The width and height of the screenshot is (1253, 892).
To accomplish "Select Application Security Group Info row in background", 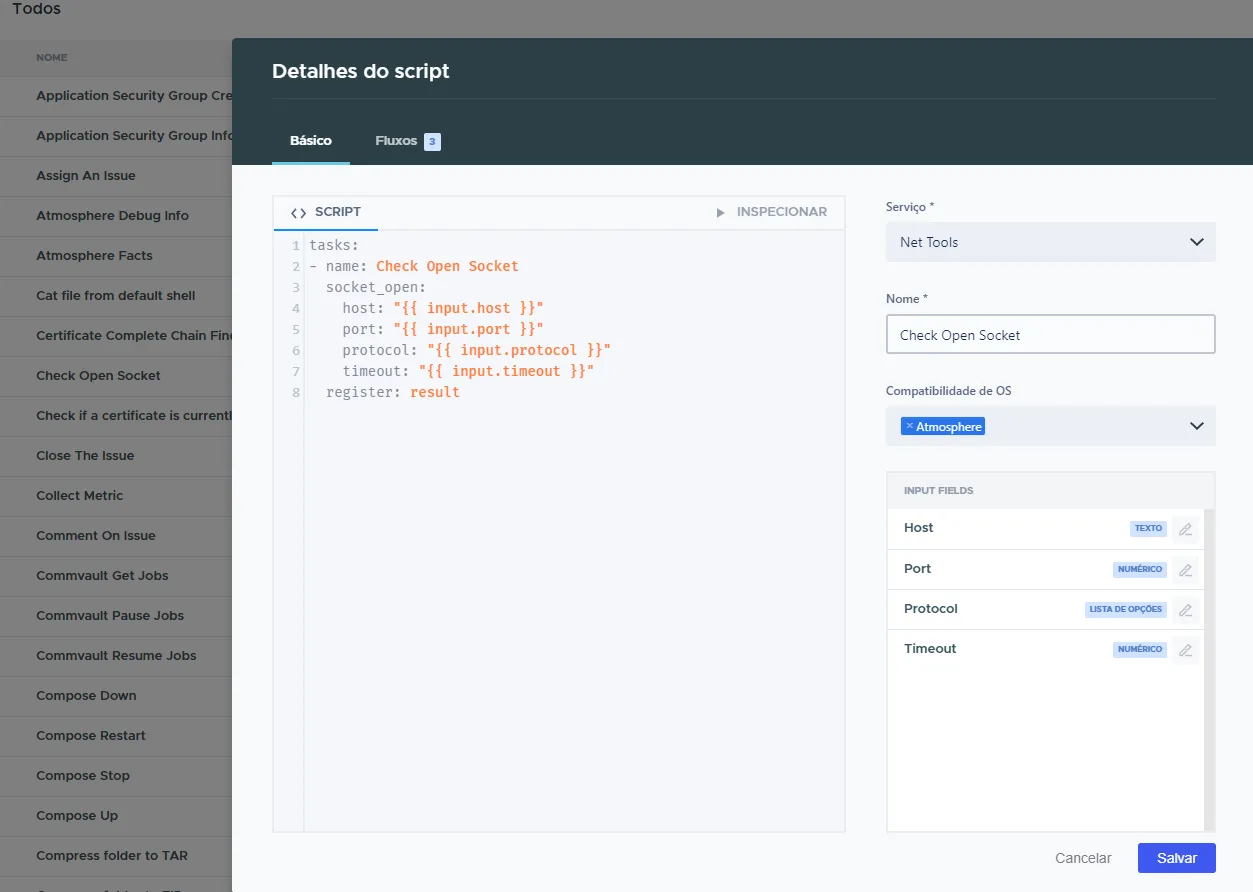I will coord(116,136).
